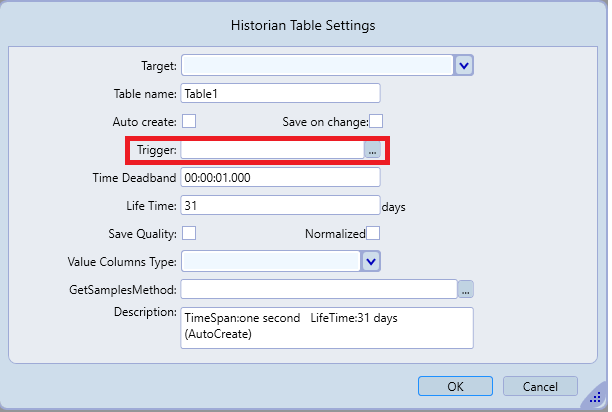Expand the Target dropdown arrow
This screenshot has width=612, height=412.
pyautogui.click(x=464, y=65)
